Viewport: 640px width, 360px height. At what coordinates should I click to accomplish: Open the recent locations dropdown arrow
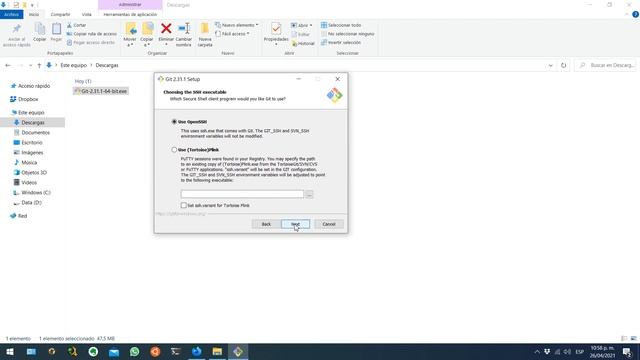31,65
